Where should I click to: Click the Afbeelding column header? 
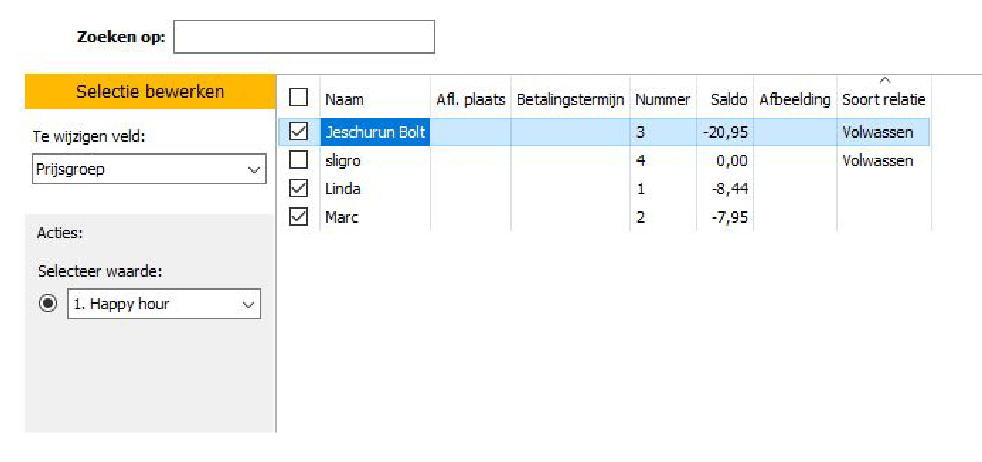pyautogui.click(x=795, y=99)
